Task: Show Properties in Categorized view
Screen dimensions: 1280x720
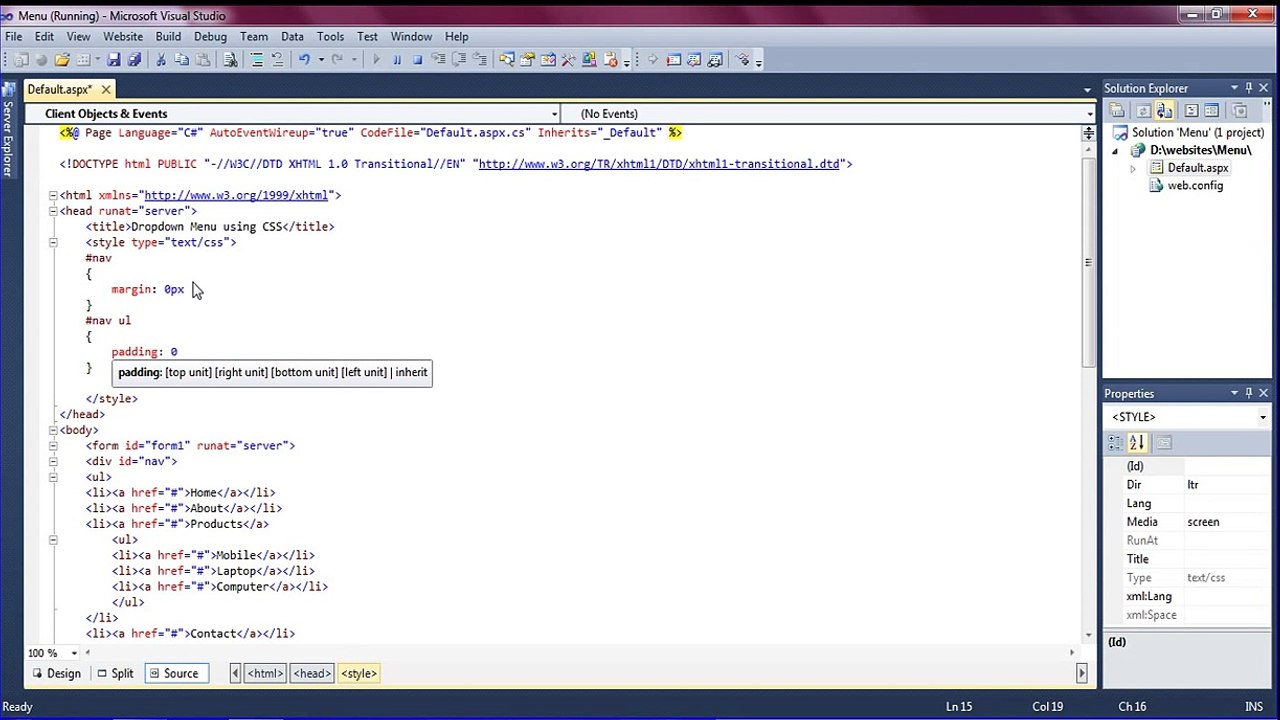Action: 1116,442
